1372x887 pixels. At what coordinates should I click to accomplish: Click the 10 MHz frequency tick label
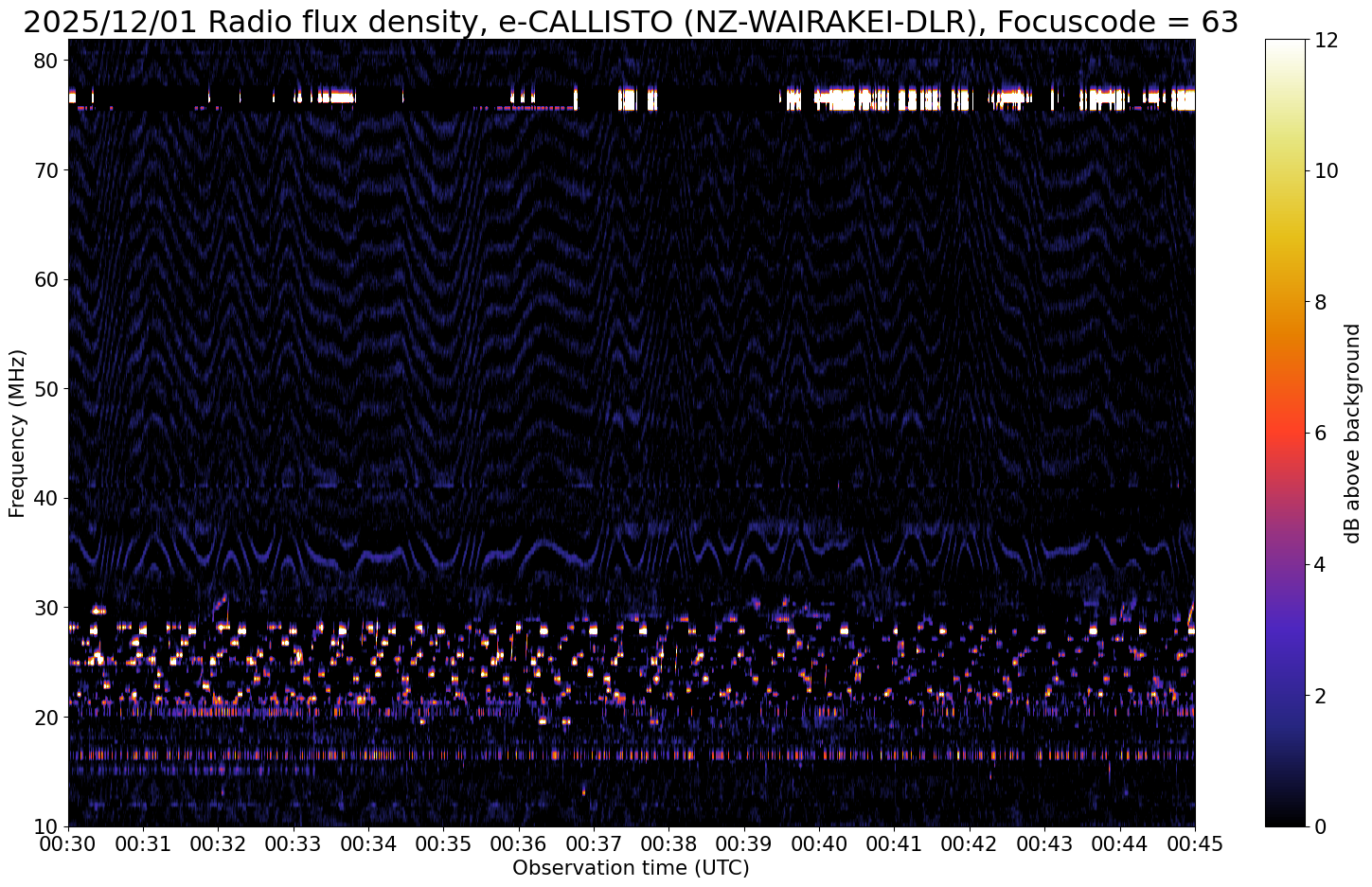click(x=47, y=826)
